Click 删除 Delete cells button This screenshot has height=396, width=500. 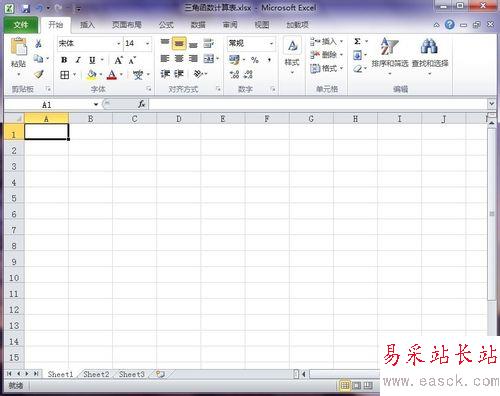(x=326, y=55)
